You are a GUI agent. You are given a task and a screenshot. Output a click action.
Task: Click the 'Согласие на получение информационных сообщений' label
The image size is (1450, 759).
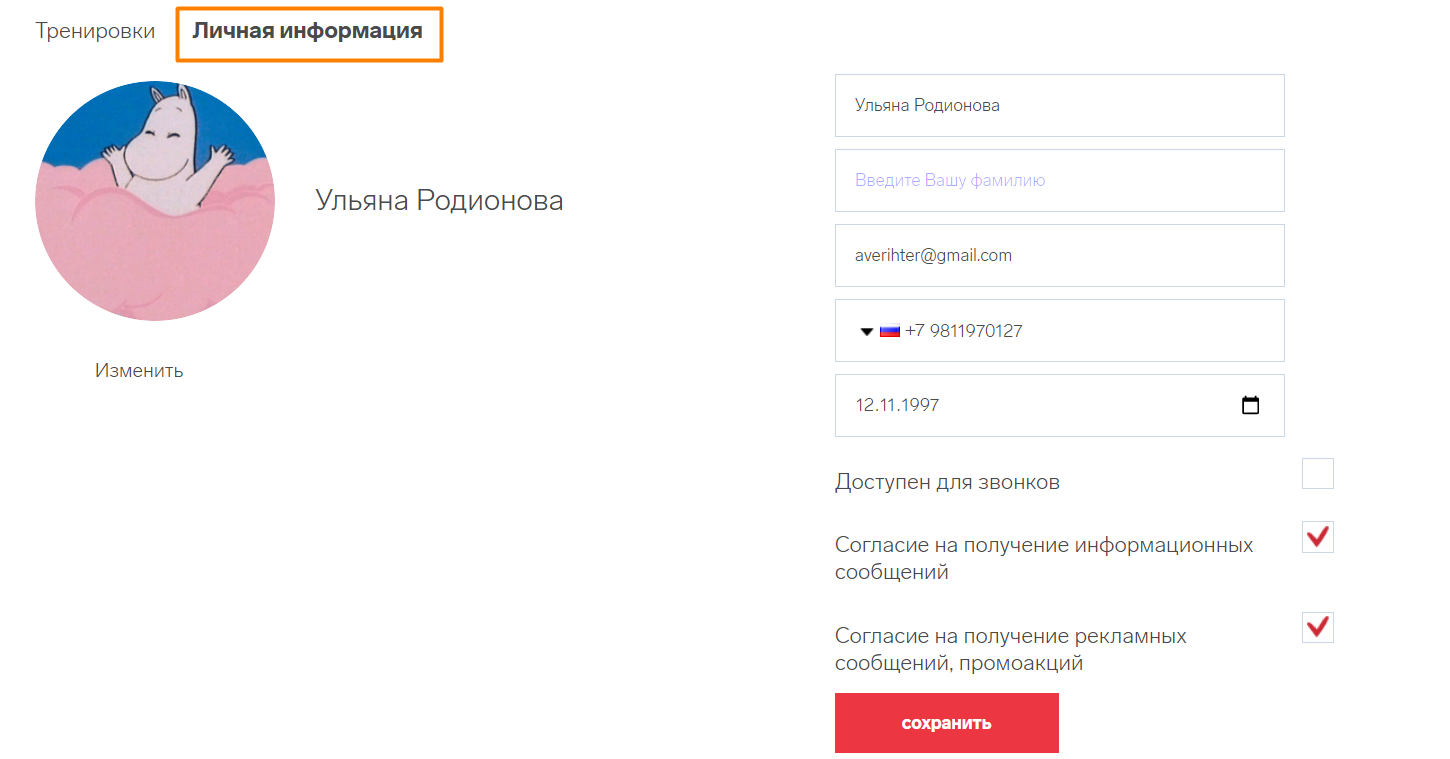[x=1043, y=559]
